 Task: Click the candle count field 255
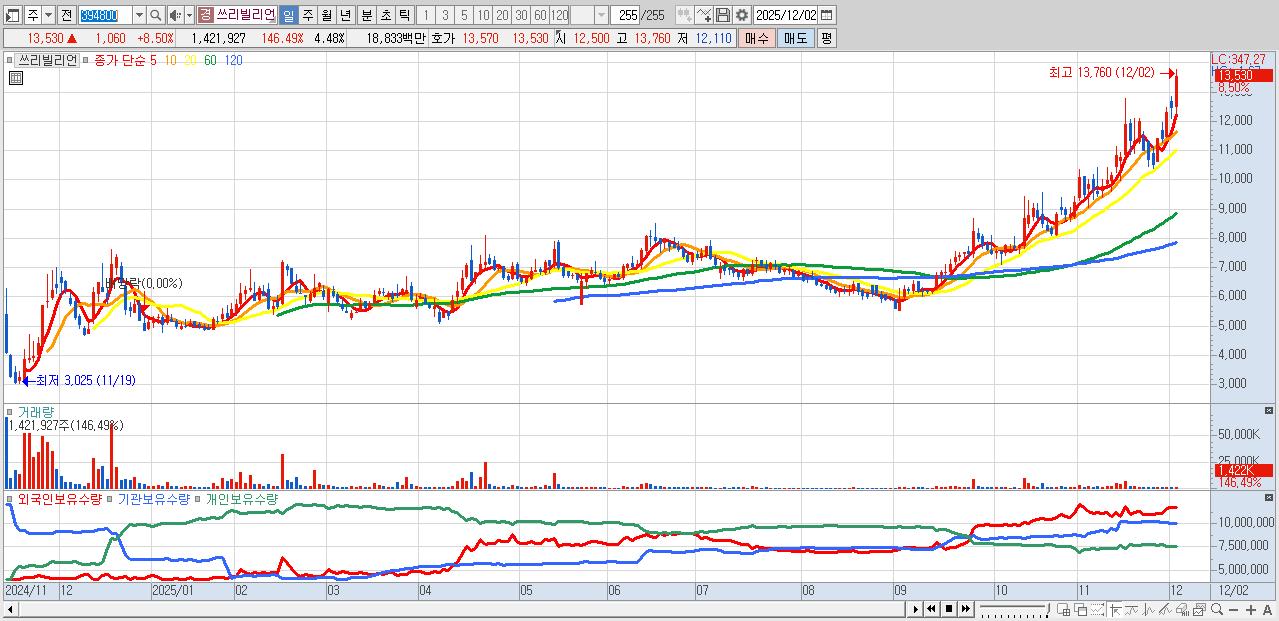coord(626,15)
